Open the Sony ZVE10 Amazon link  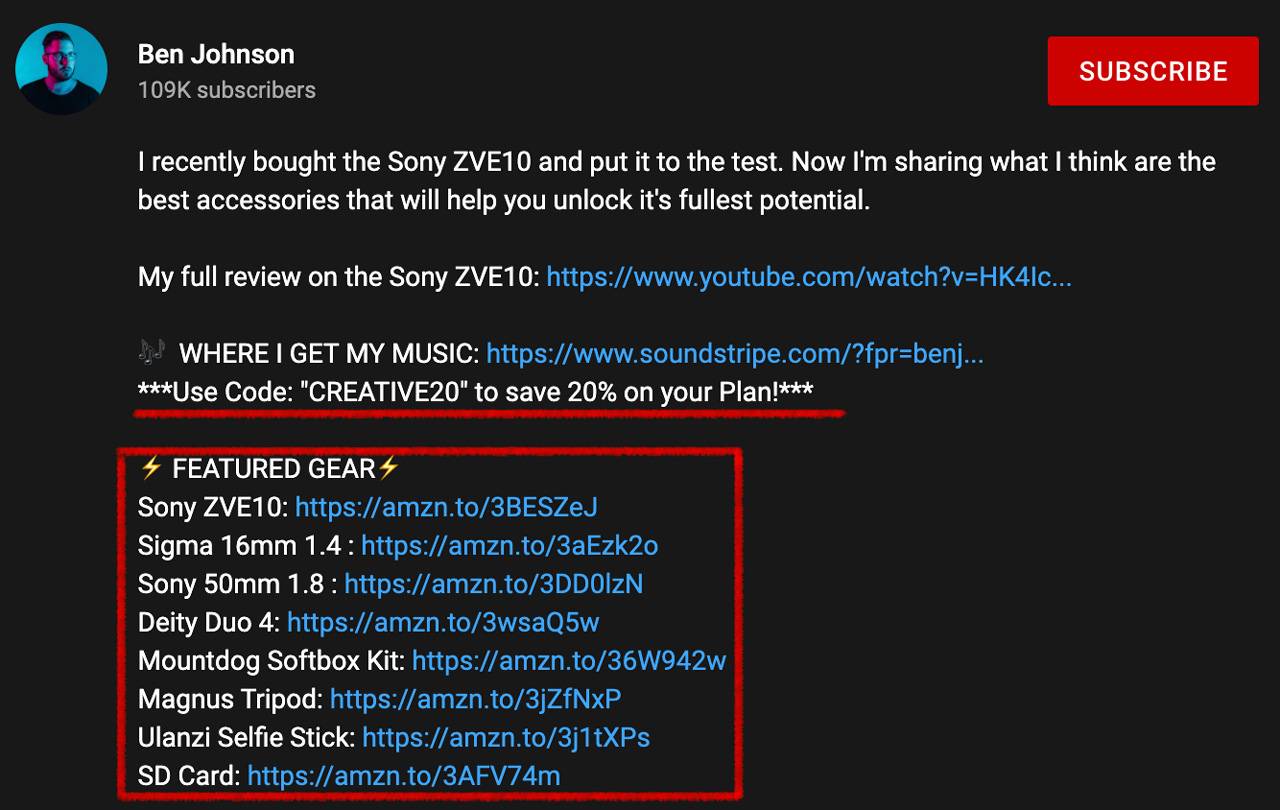446,507
